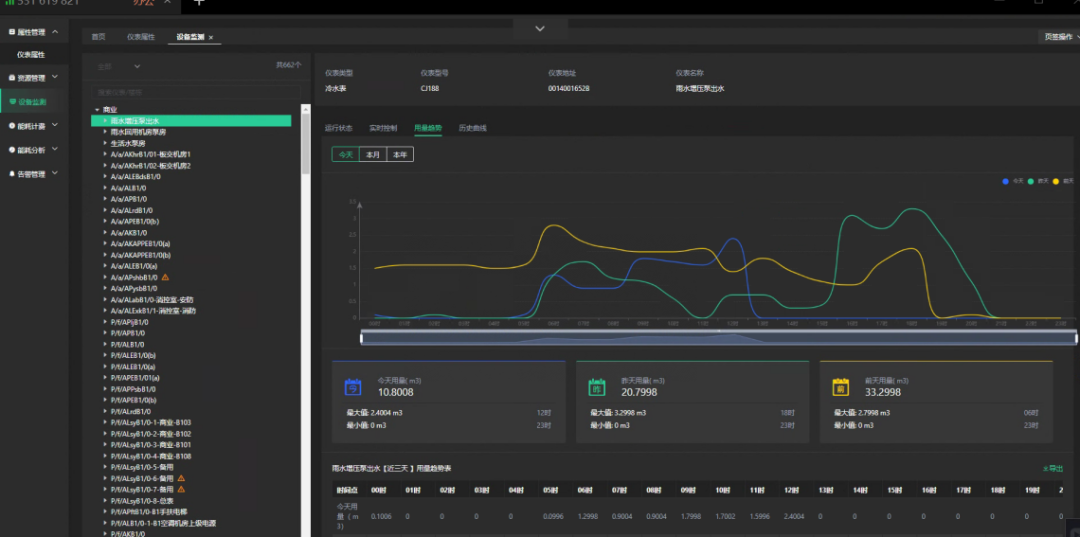Viewport: 1080px width, 537px height.
Task: Open the 用量趋势 tab
Action: (x=428, y=128)
